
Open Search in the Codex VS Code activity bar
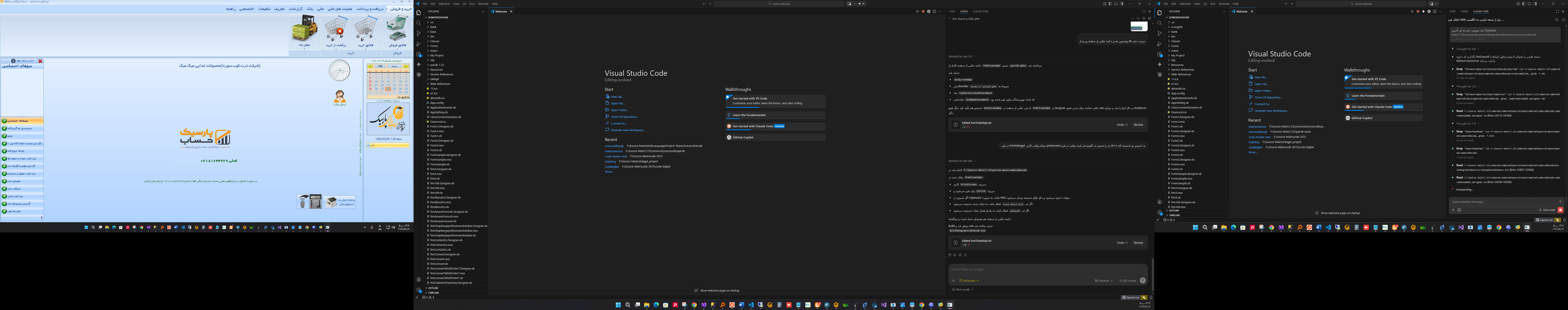pyautogui.click(x=419, y=23)
